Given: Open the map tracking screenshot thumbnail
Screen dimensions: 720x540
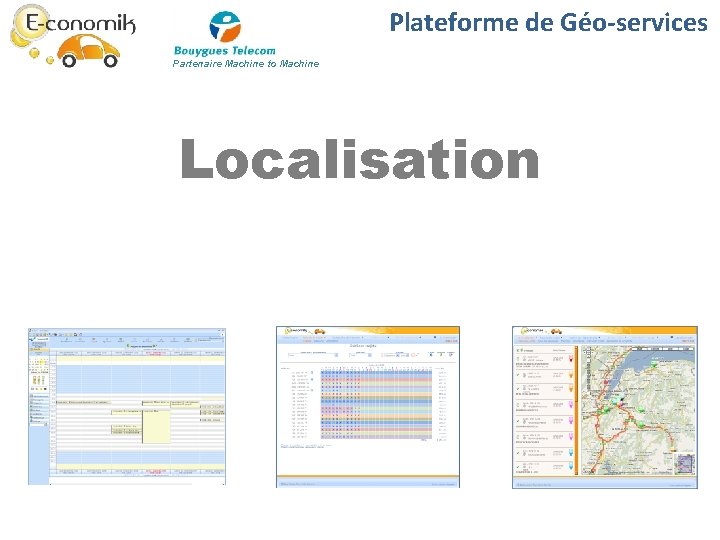Looking at the screenshot, I should tap(605, 407).
